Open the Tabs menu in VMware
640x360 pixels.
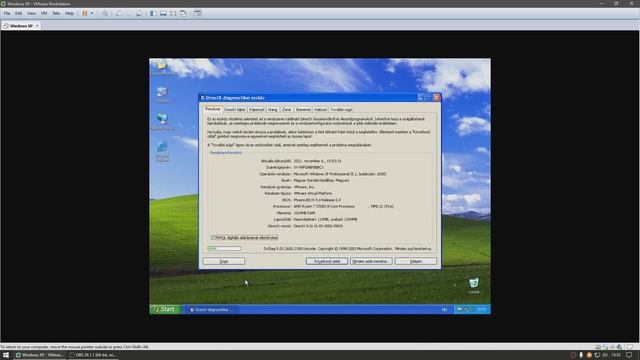tap(56, 13)
